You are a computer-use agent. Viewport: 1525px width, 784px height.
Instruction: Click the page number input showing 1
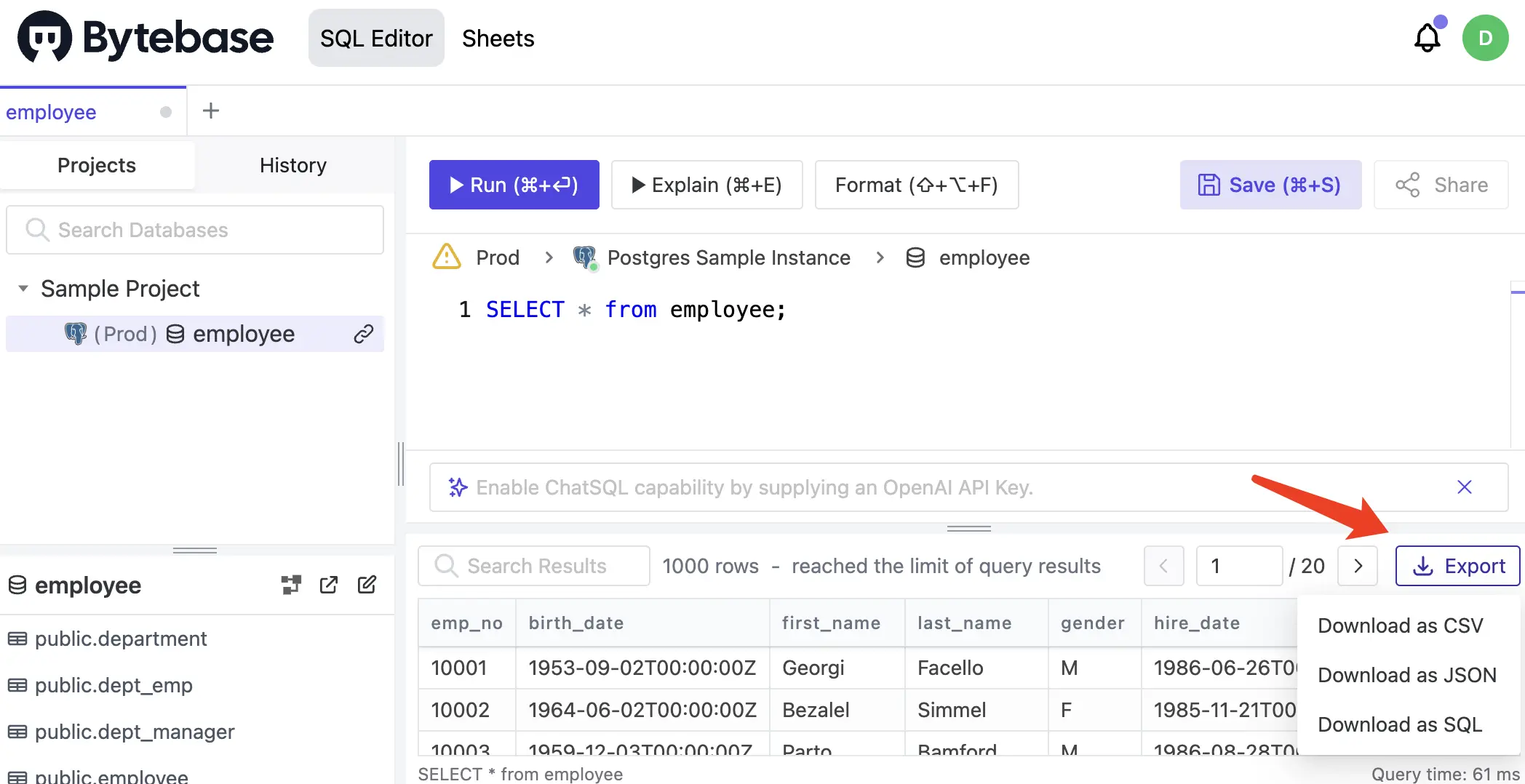coord(1238,566)
